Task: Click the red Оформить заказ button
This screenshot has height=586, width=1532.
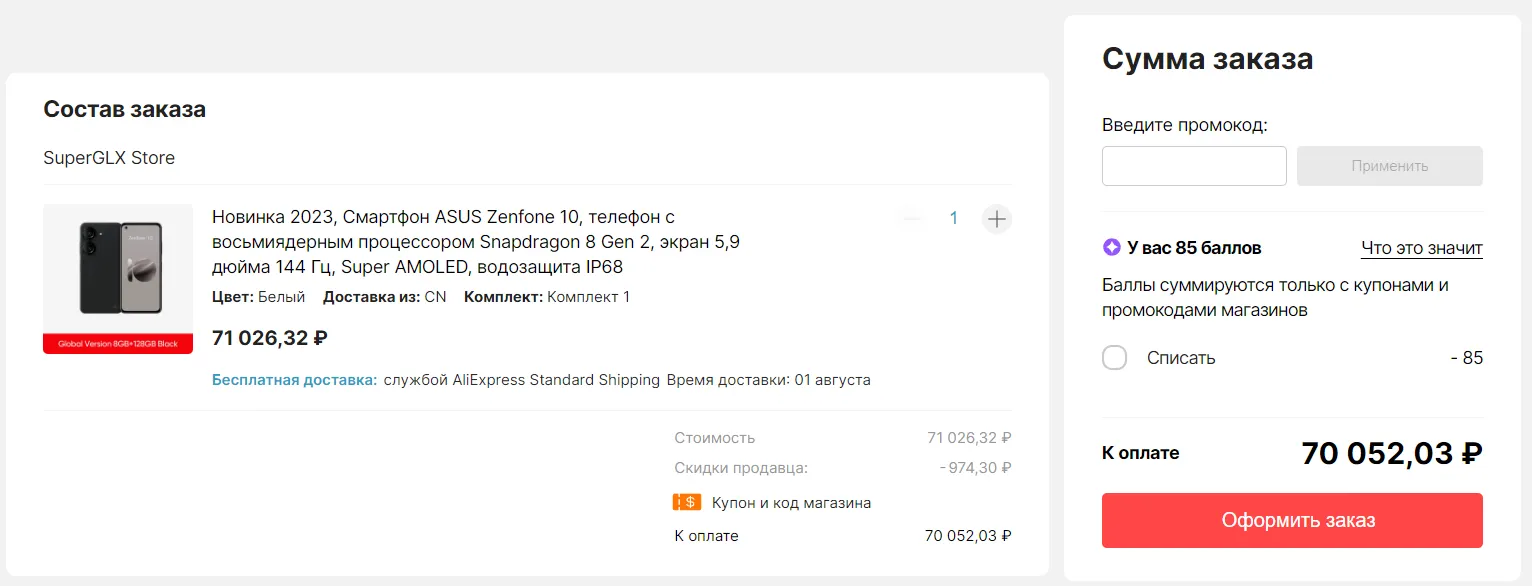Action: (1292, 520)
